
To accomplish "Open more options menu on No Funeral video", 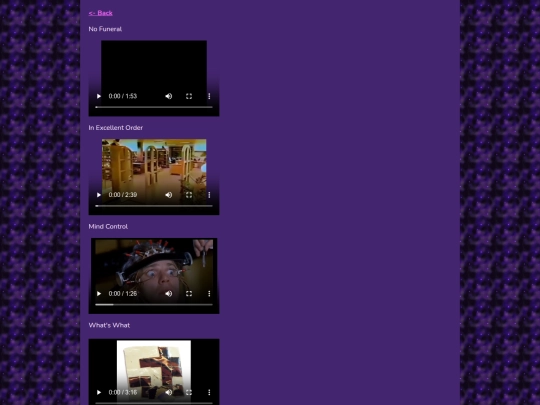I will coord(209,96).
